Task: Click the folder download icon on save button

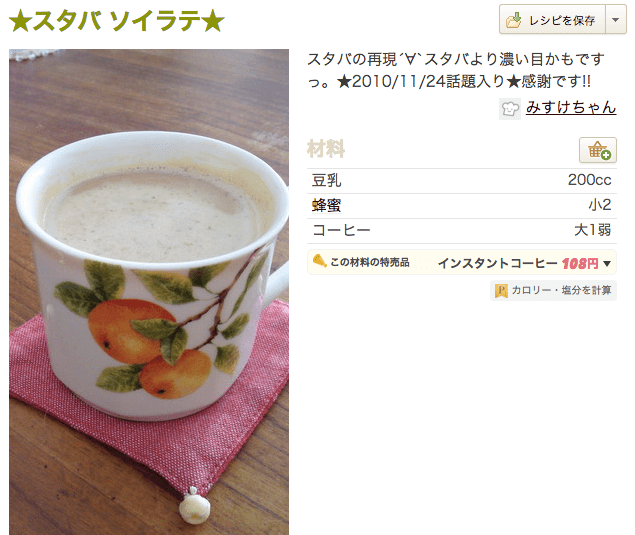Action: (514, 20)
